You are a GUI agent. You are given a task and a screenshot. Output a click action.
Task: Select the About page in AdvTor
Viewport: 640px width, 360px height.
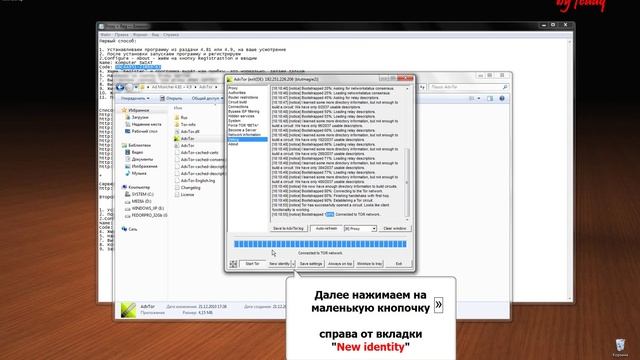point(233,144)
